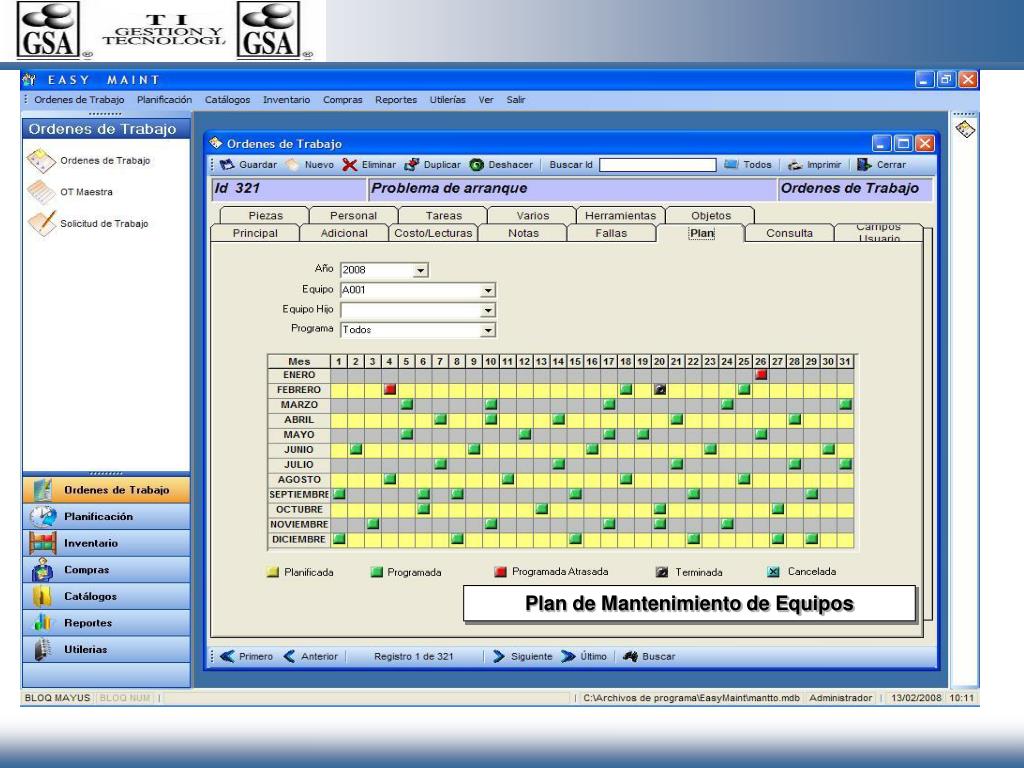Go to Siguiente record arrow
The height and width of the screenshot is (768, 1024).
(498, 656)
